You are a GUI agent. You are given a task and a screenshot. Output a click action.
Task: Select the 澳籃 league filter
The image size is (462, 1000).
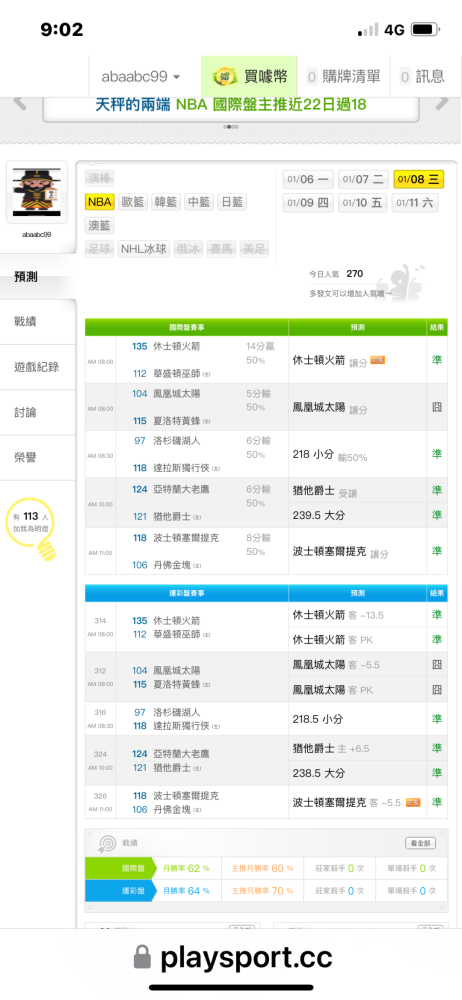coord(100,225)
